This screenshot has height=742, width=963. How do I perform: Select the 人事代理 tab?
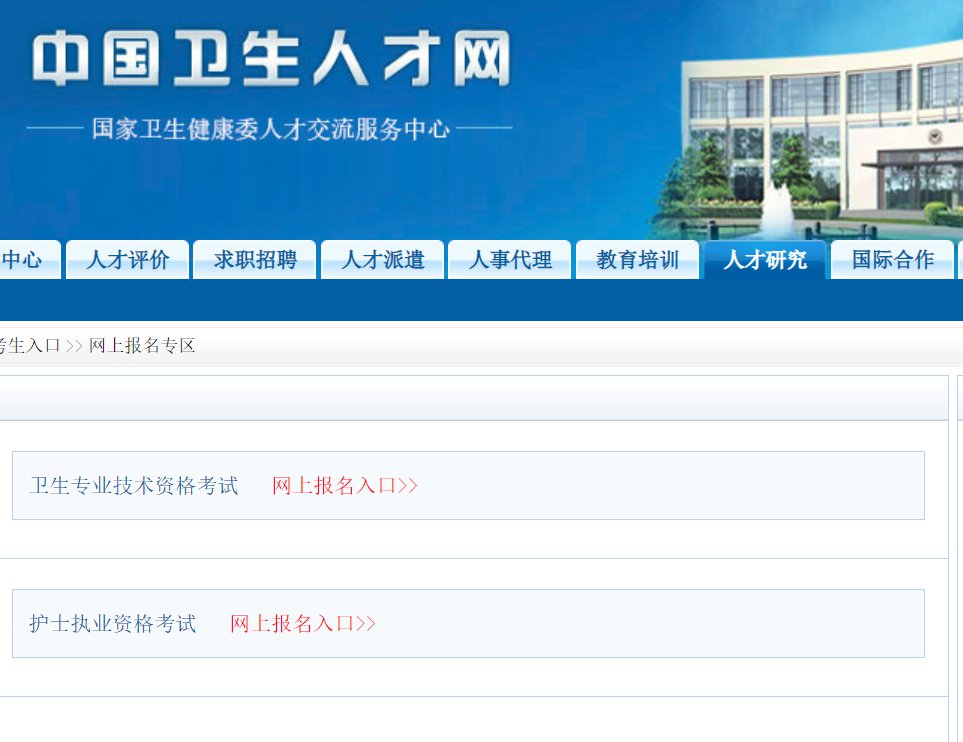tap(510, 260)
